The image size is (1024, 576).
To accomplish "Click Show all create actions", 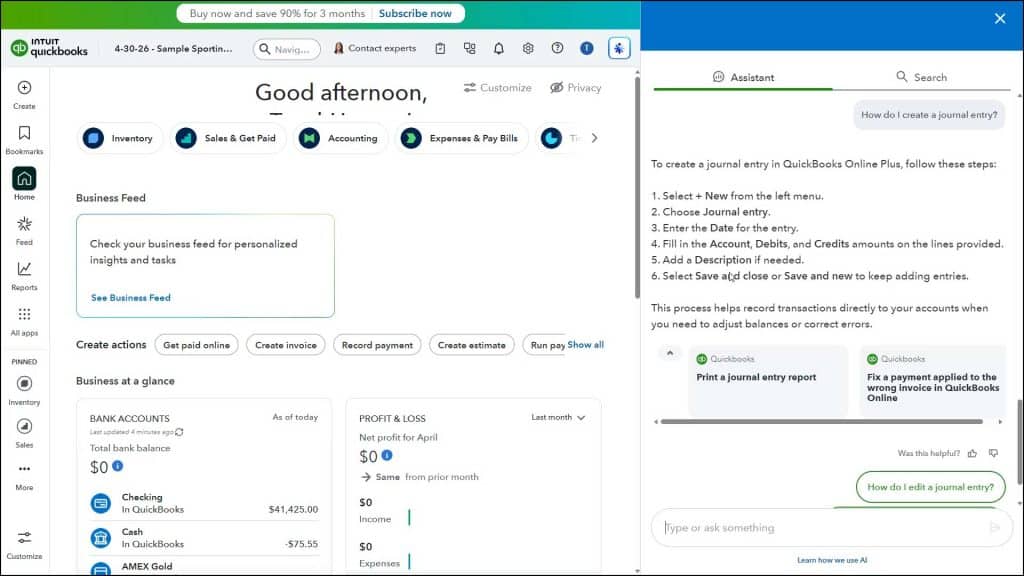I will [585, 345].
